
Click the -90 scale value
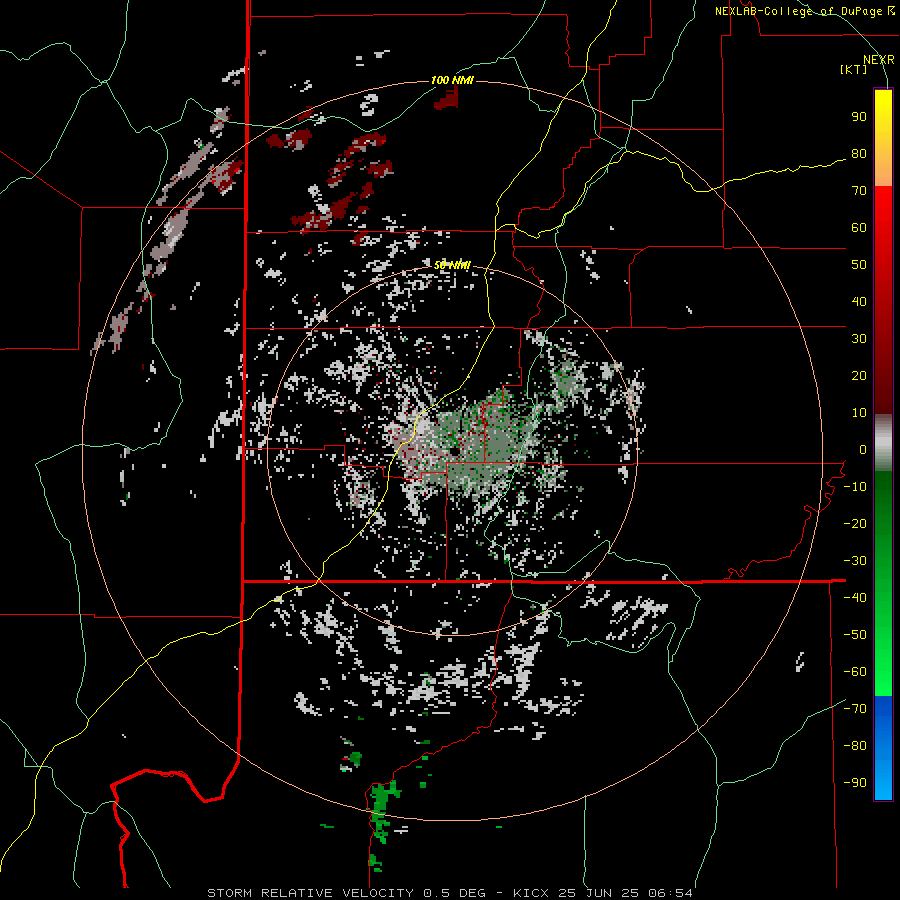(855, 782)
